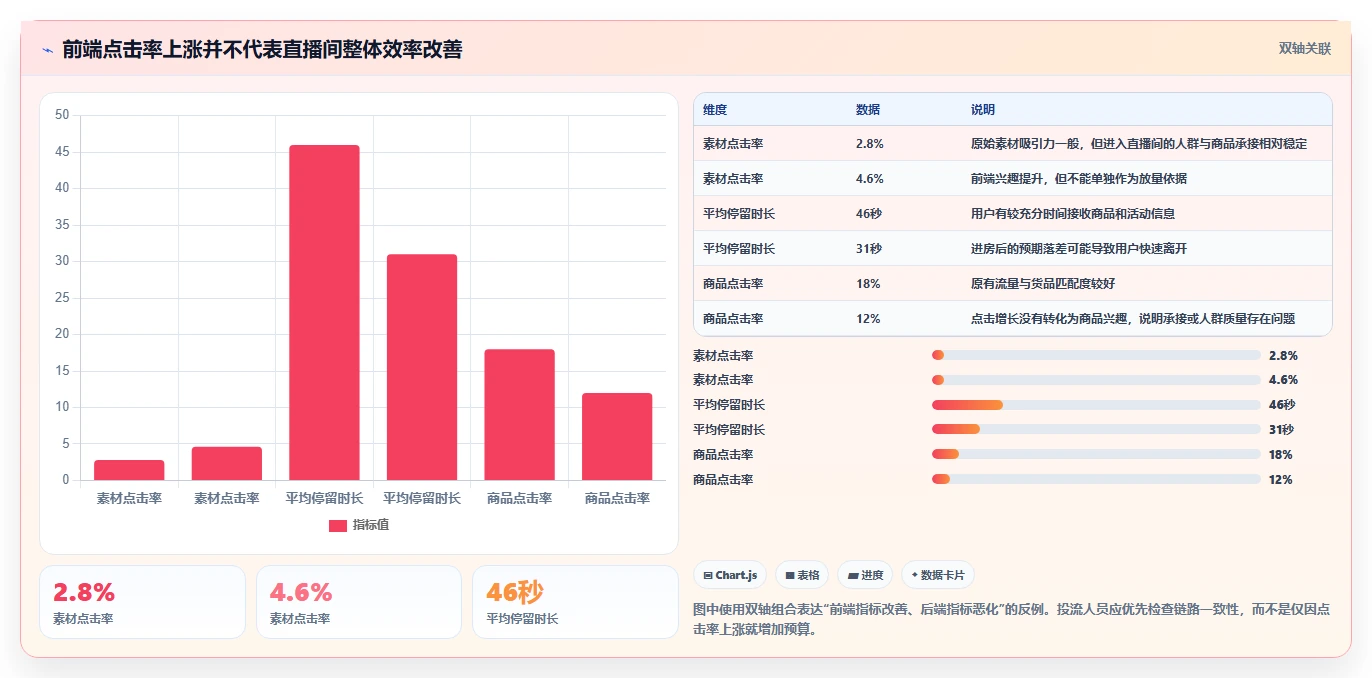Open the 46秒 平均停留时长 data card
The height and width of the screenshot is (678, 1372).
coord(576,602)
